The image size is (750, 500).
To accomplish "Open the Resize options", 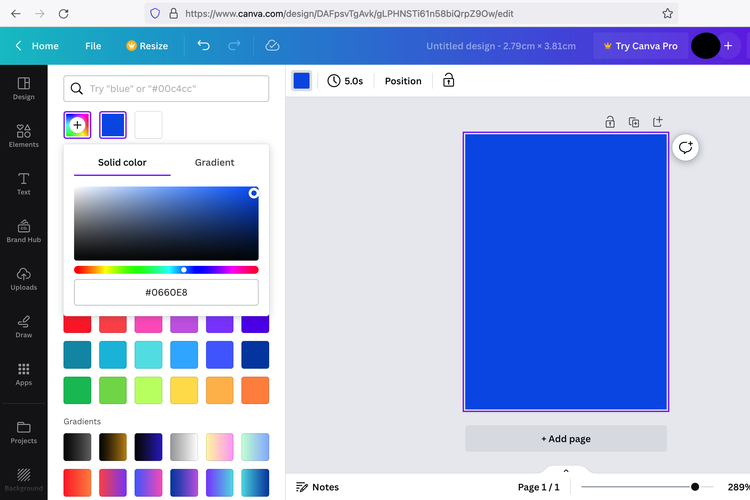I will (147, 46).
